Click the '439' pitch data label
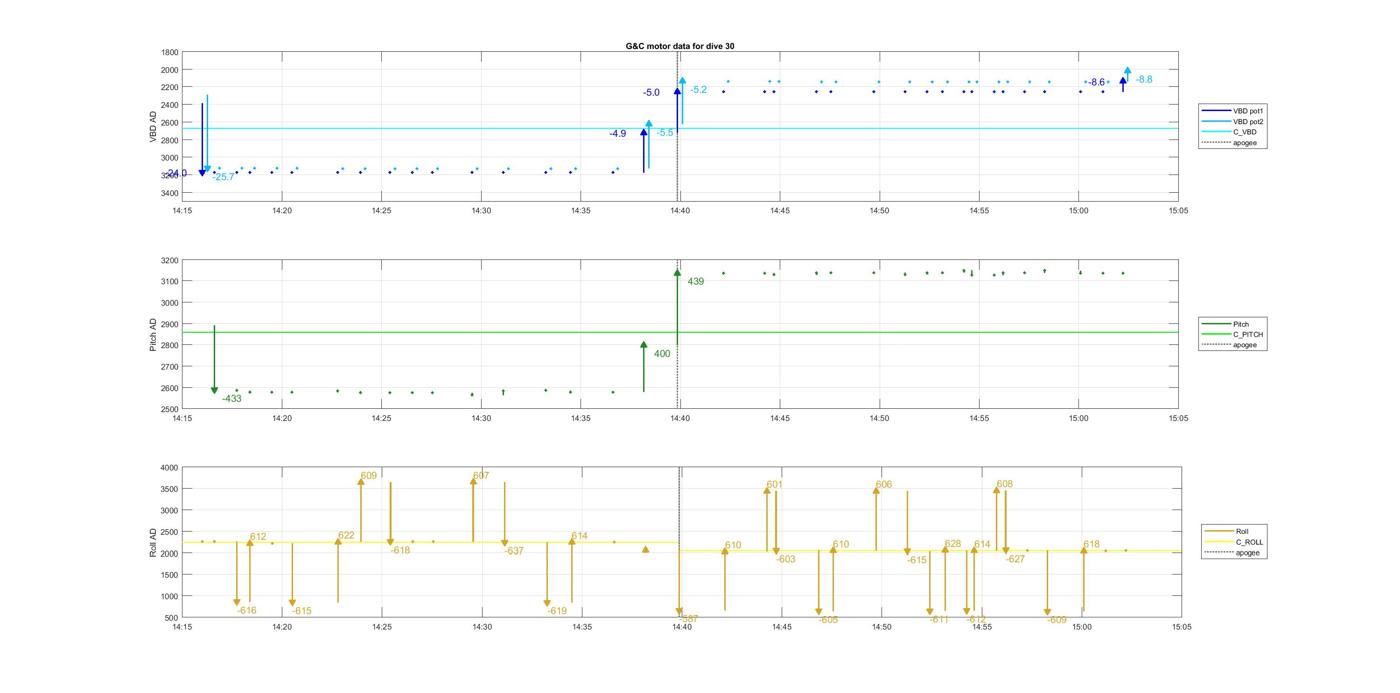 pyautogui.click(x=695, y=282)
